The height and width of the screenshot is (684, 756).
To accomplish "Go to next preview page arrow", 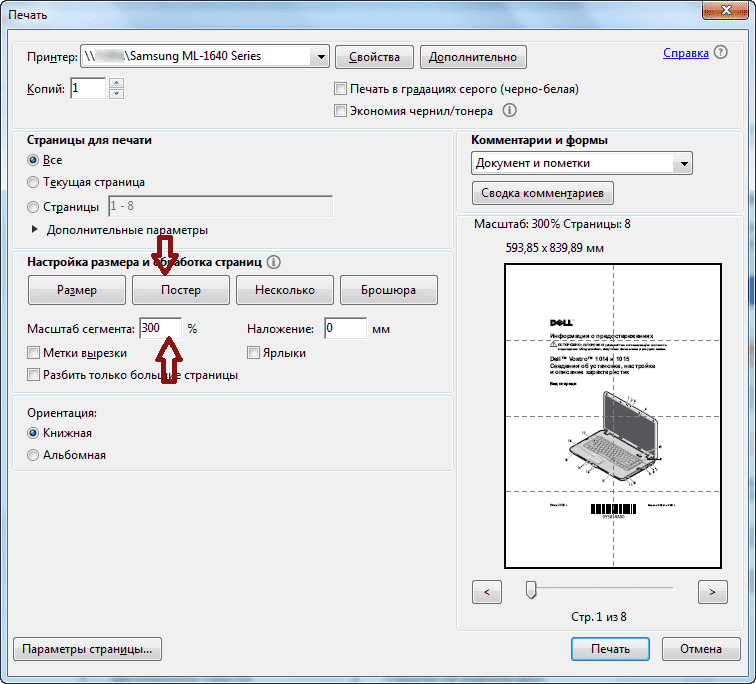I will [x=712, y=592].
